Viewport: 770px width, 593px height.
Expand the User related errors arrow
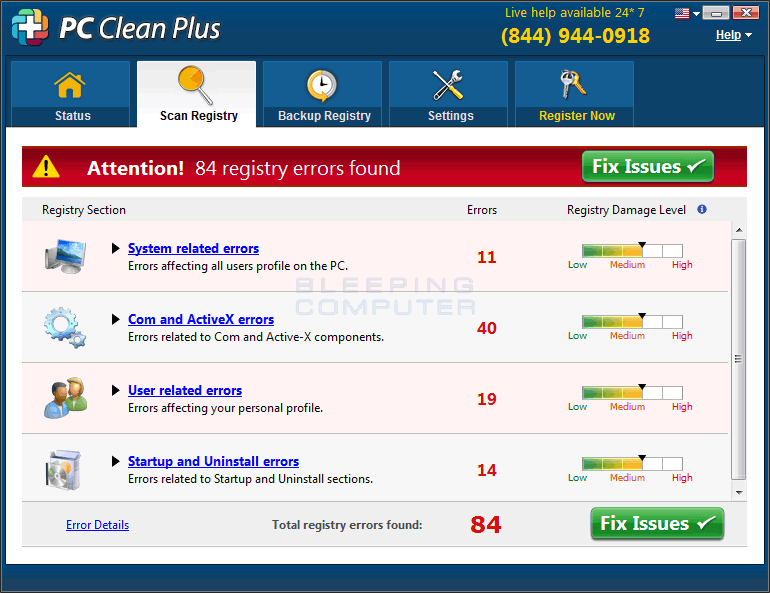pyautogui.click(x=115, y=390)
